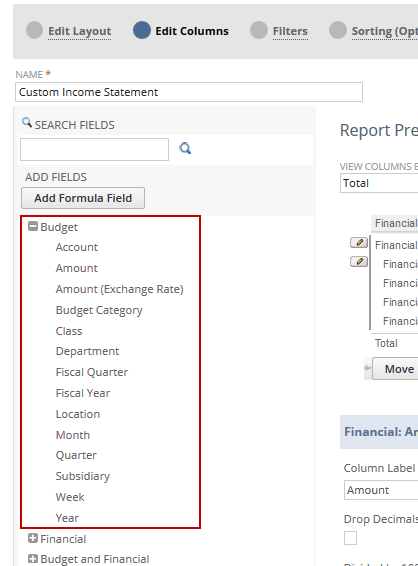
Task: Select the Fiscal Year field
Action: pos(83,393)
